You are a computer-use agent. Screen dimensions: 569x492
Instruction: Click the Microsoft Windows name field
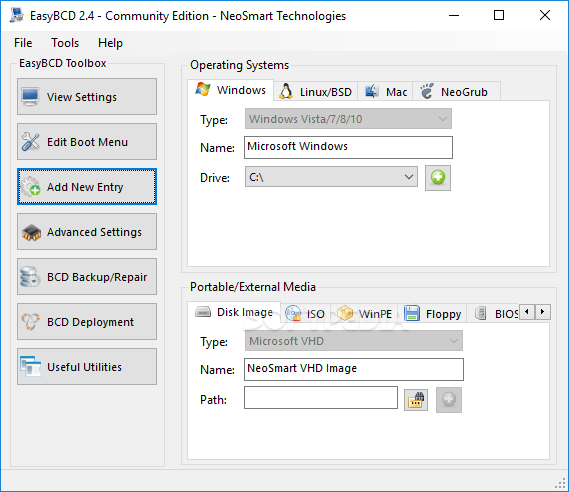coord(348,147)
